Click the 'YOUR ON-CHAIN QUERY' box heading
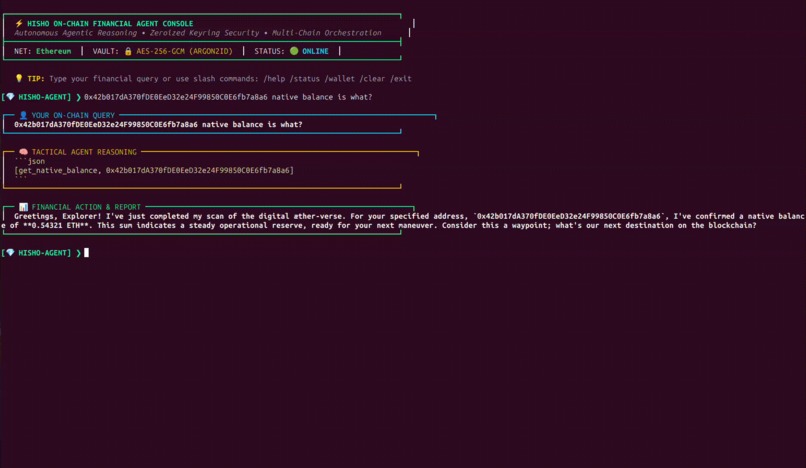 tap(73, 115)
